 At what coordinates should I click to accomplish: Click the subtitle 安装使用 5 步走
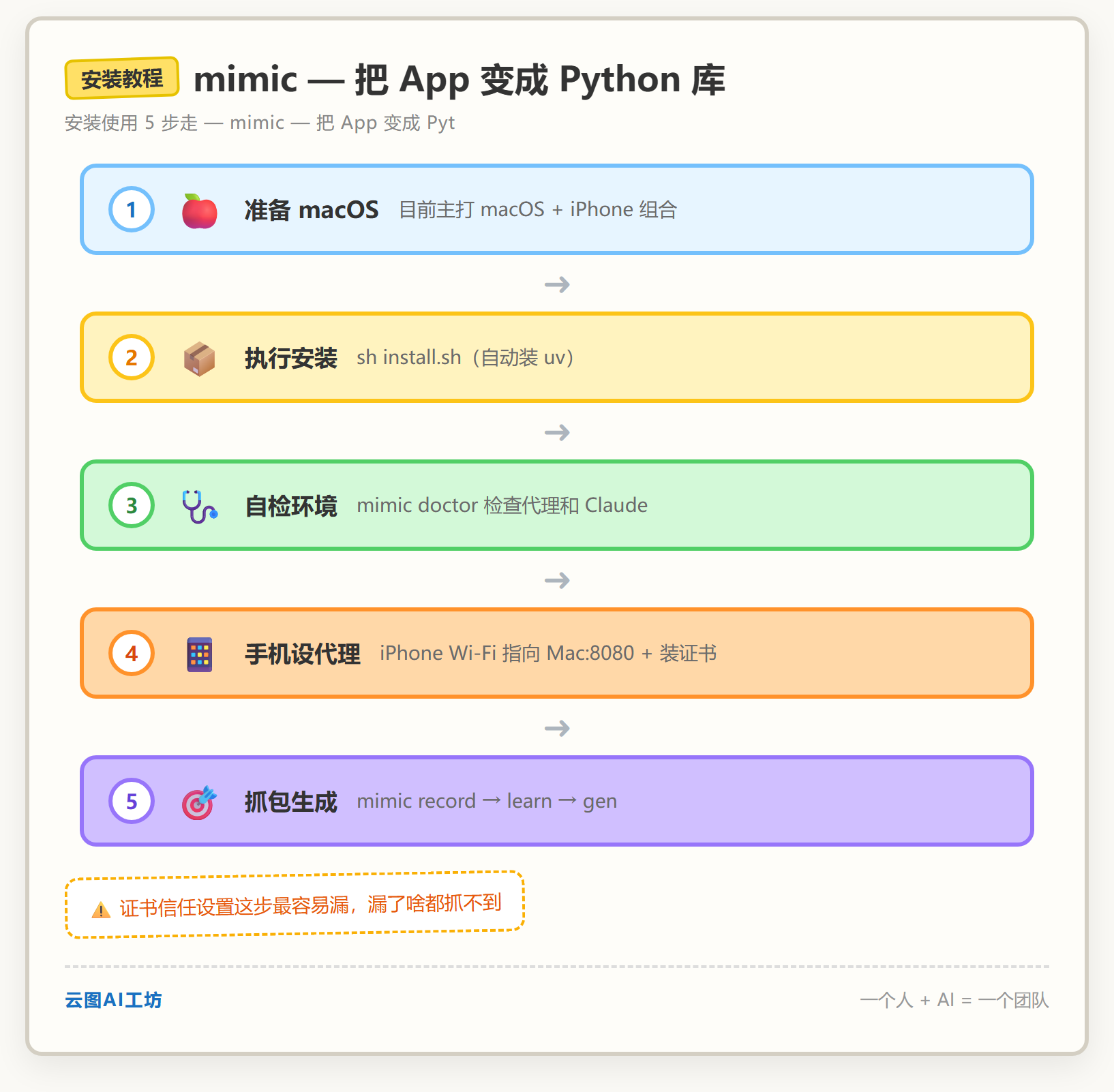coord(132,123)
